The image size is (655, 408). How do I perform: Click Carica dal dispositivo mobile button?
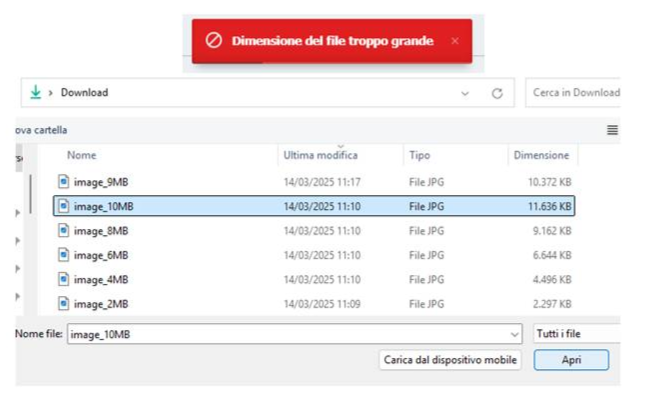[451, 360]
